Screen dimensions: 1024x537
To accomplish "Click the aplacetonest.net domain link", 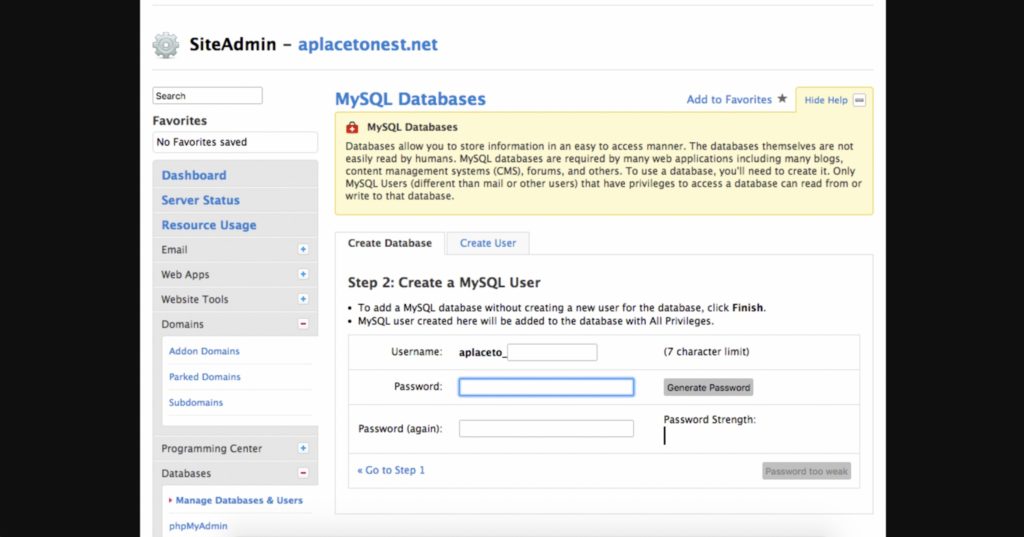I will point(368,44).
